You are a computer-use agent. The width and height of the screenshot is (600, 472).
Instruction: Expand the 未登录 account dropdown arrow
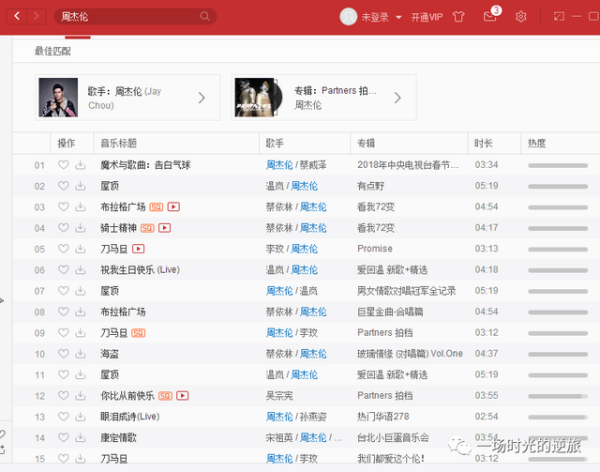(398, 17)
